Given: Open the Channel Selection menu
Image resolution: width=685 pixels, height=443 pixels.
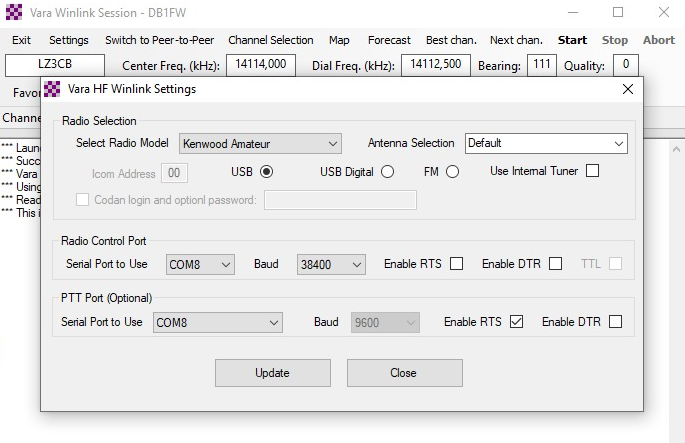Looking at the screenshot, I should [x=270, y=40].
